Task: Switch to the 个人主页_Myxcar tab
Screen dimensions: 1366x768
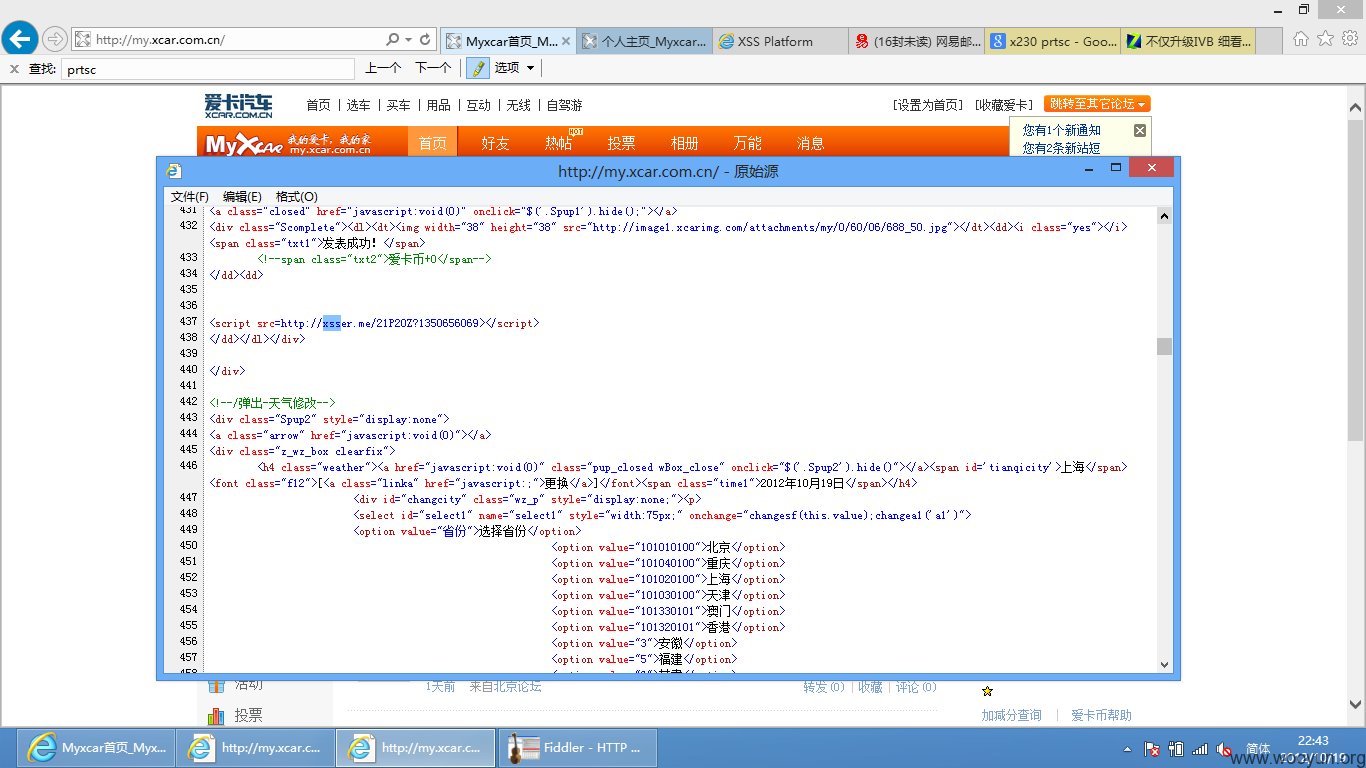Action: (645, 41)
